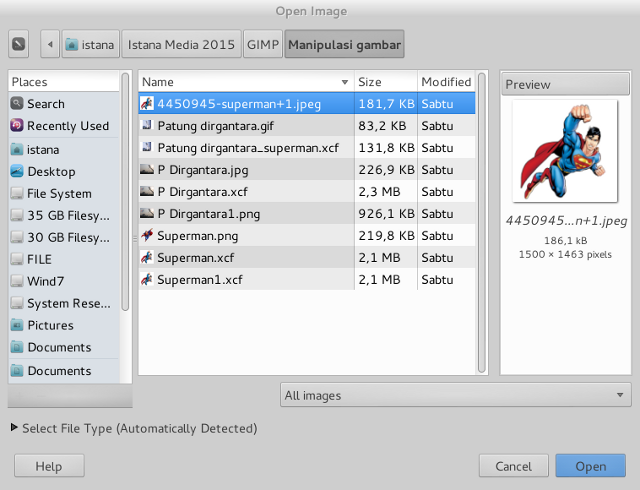Click the Search magnifier icon

(x=17, y=103)
